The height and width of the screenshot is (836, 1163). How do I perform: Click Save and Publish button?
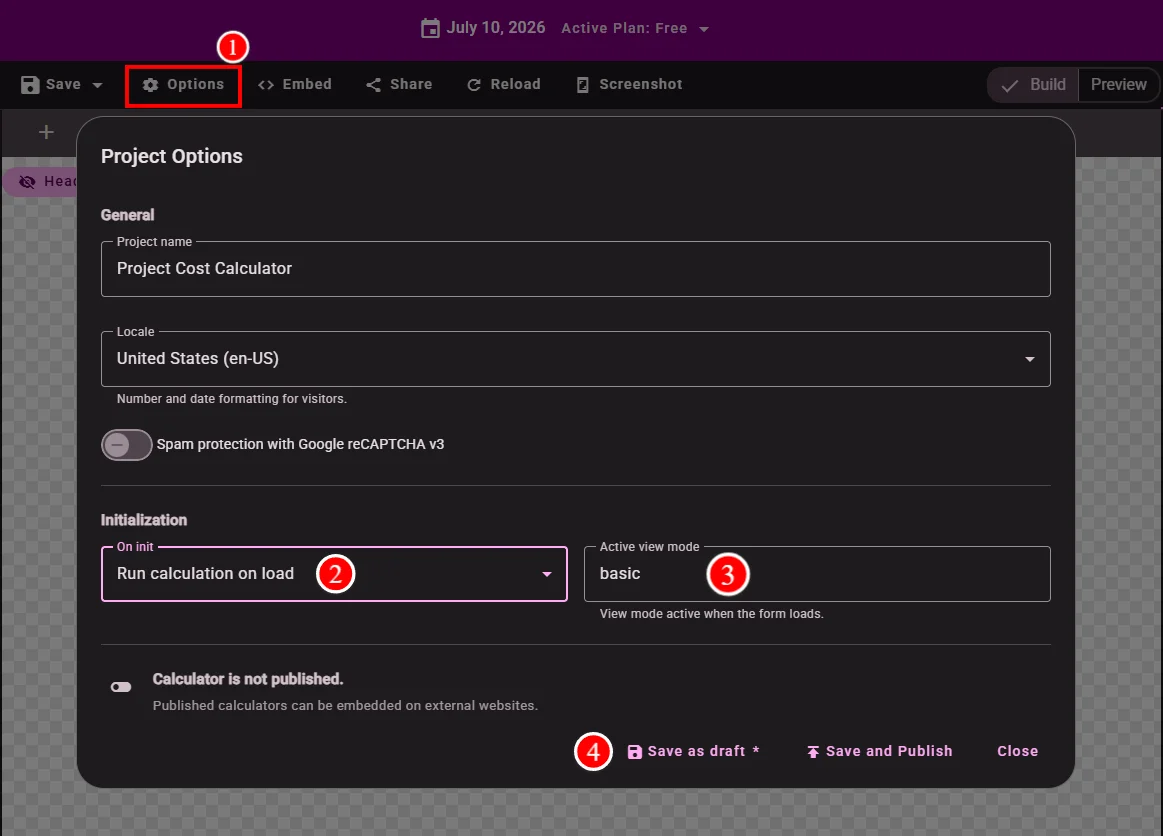coord(880,751)
